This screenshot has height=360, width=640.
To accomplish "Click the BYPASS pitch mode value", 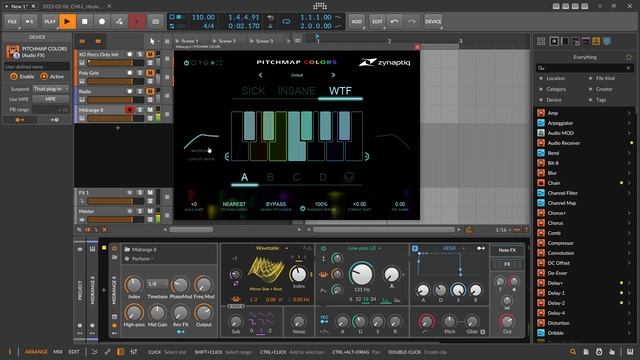I will (x=276, y=204).
